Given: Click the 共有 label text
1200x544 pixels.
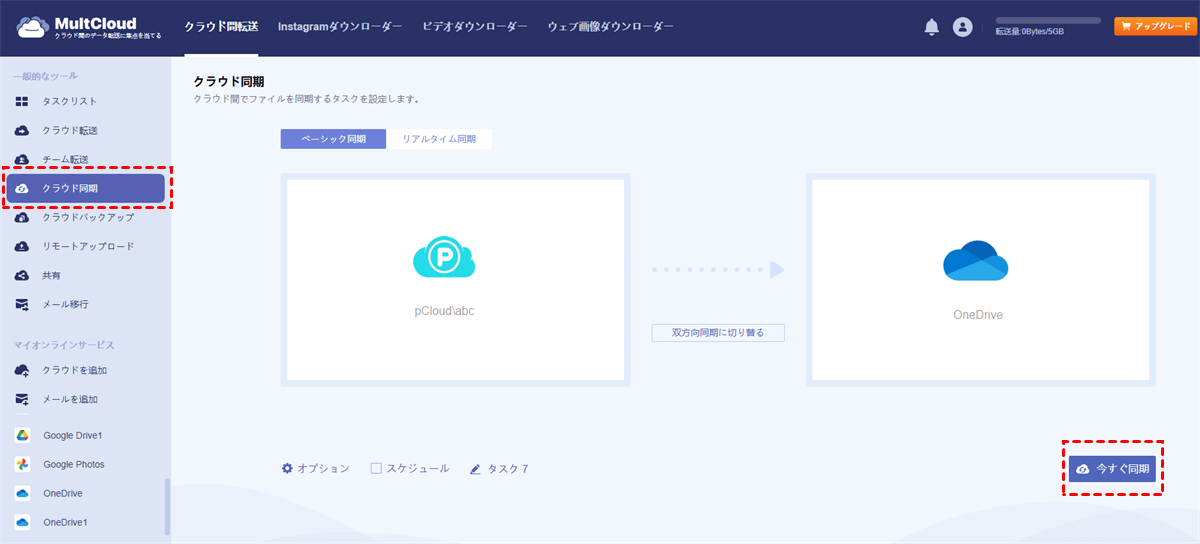Looking at the screenshot, I should [x=52, y=275].
